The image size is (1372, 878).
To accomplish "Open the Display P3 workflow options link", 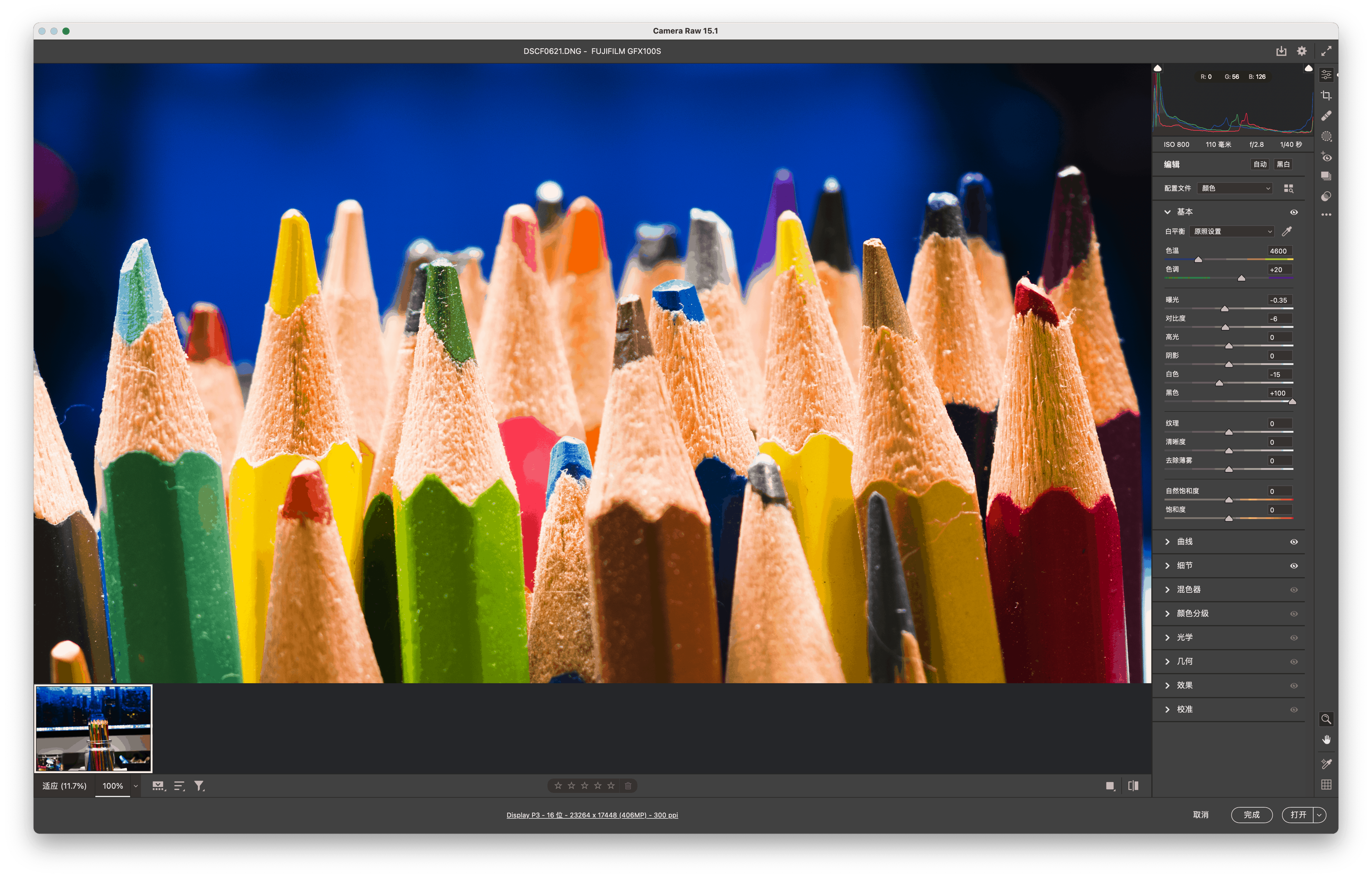I will [x=592, y=815].
